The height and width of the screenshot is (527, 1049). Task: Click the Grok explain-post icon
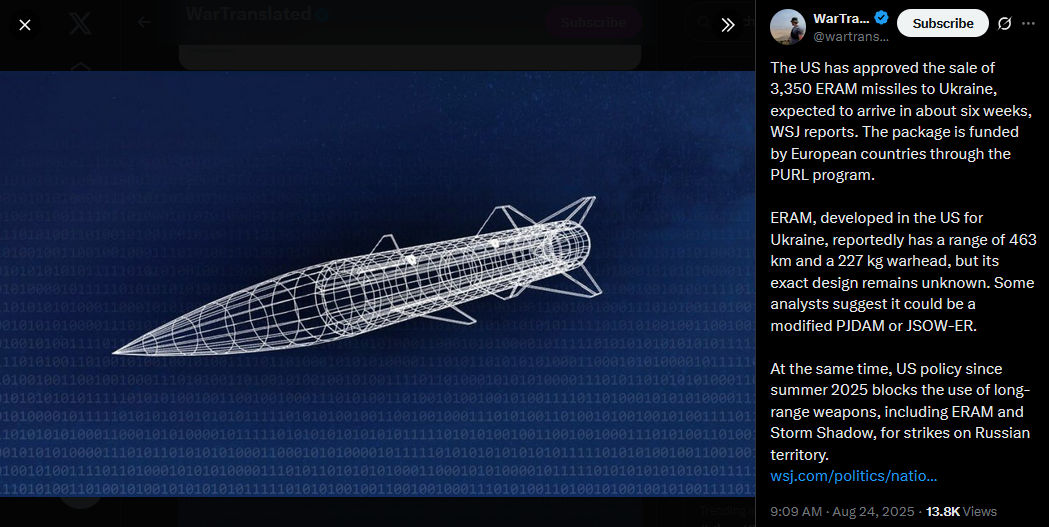[1004, 23]
